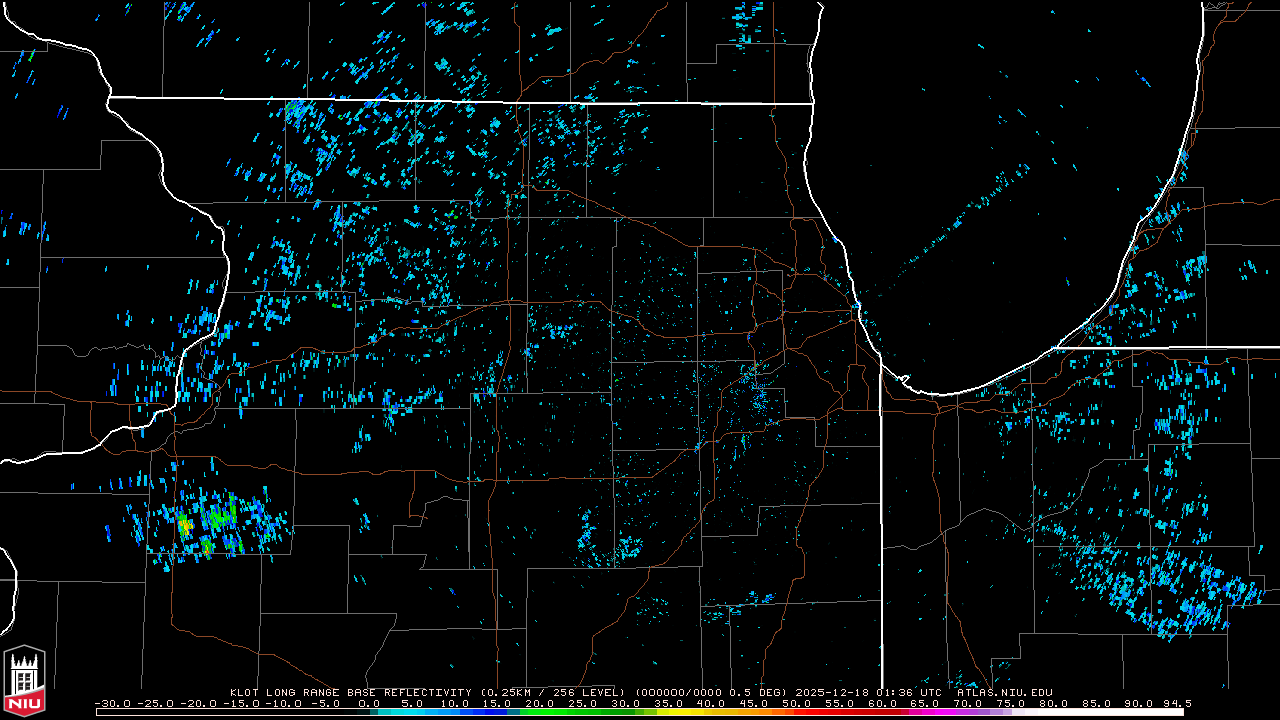The width and height of the screenshot is (1280, 720).
Task: Click the cyan-blue segment of the color bar
Action: [x=440, y=712]
